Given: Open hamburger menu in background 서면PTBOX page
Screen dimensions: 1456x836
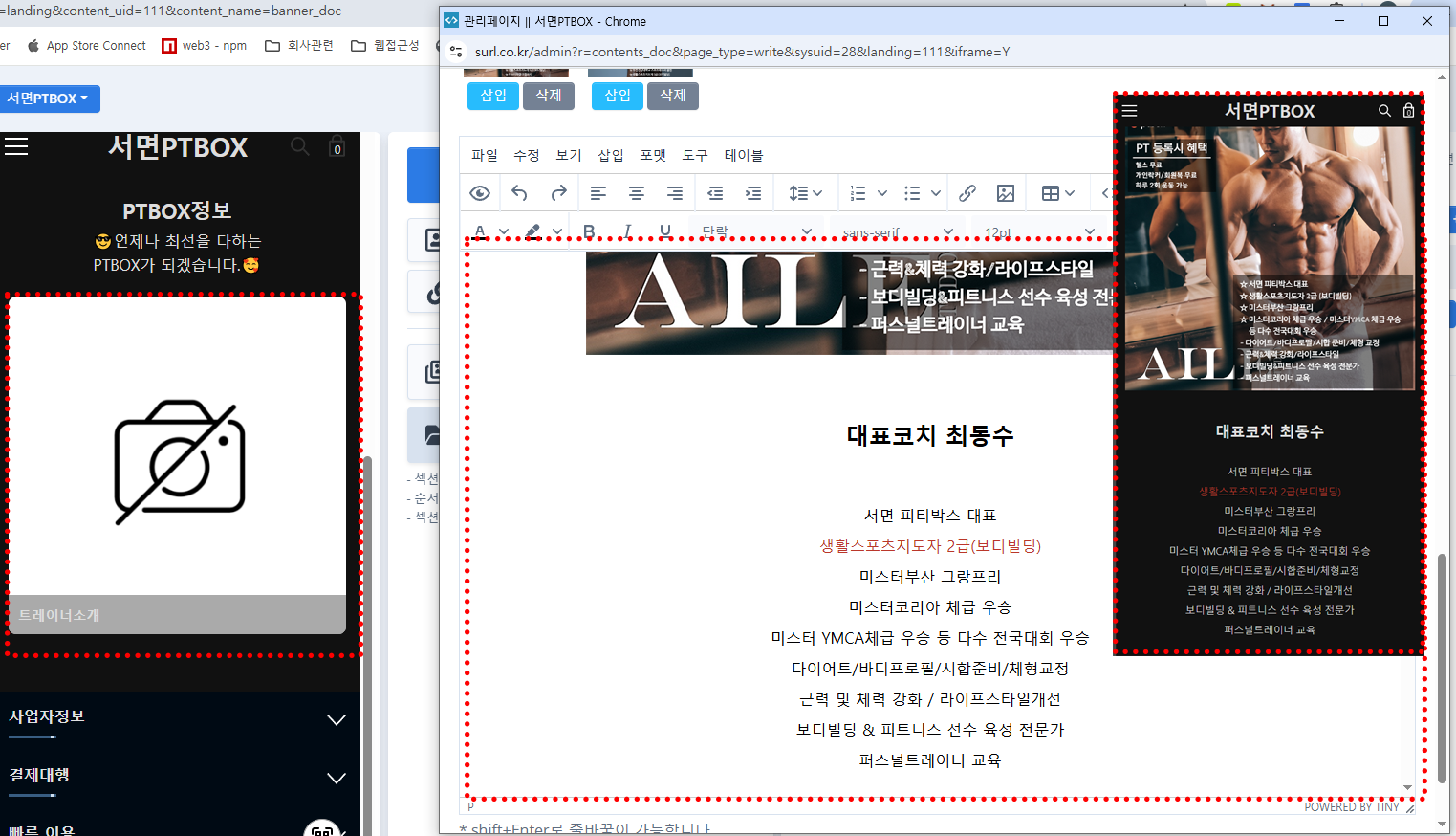Looking at the screenshot, I should click(16, 146).
